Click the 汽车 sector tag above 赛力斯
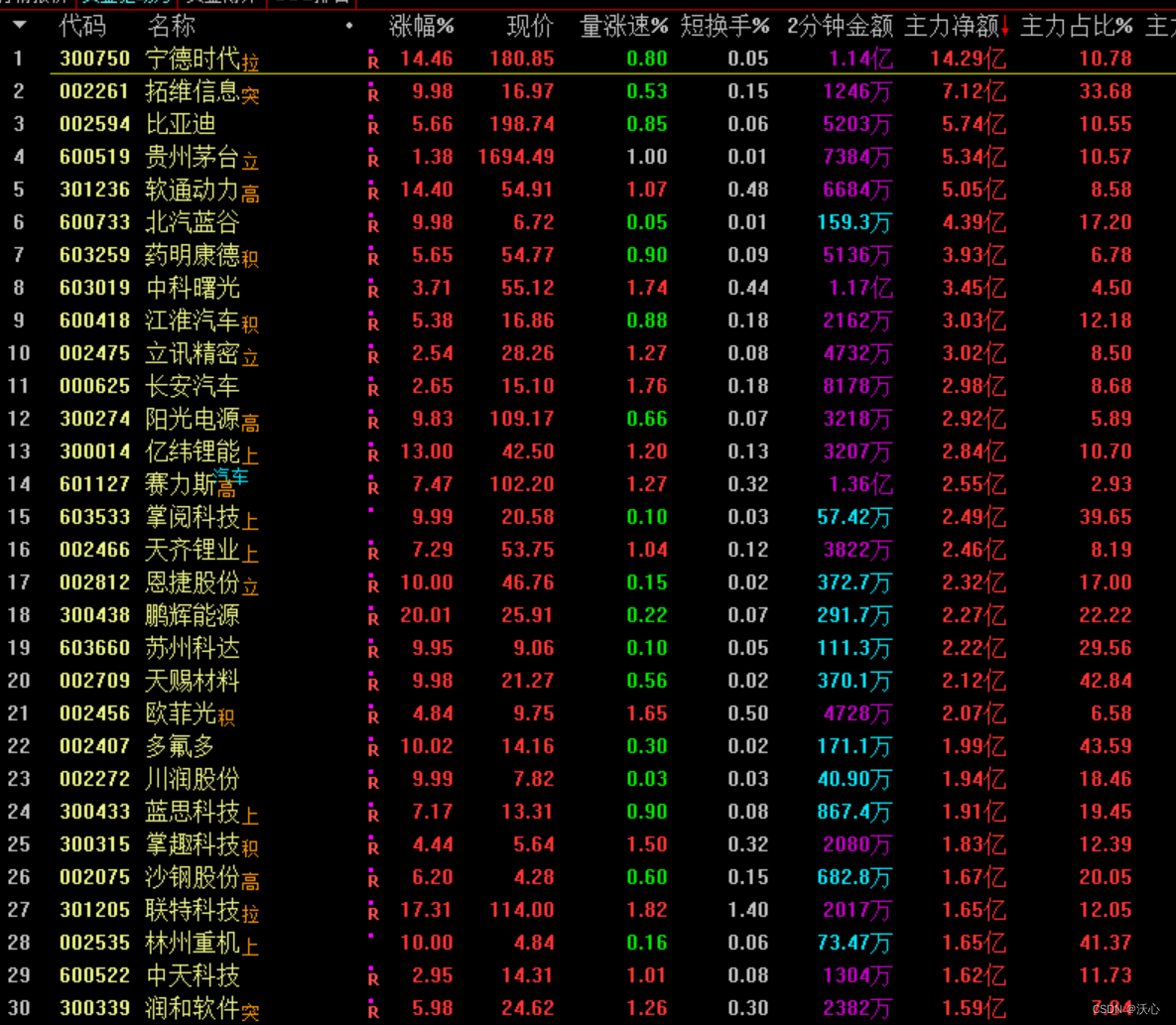1176x1025 pixels. click(x=230, y=475)
